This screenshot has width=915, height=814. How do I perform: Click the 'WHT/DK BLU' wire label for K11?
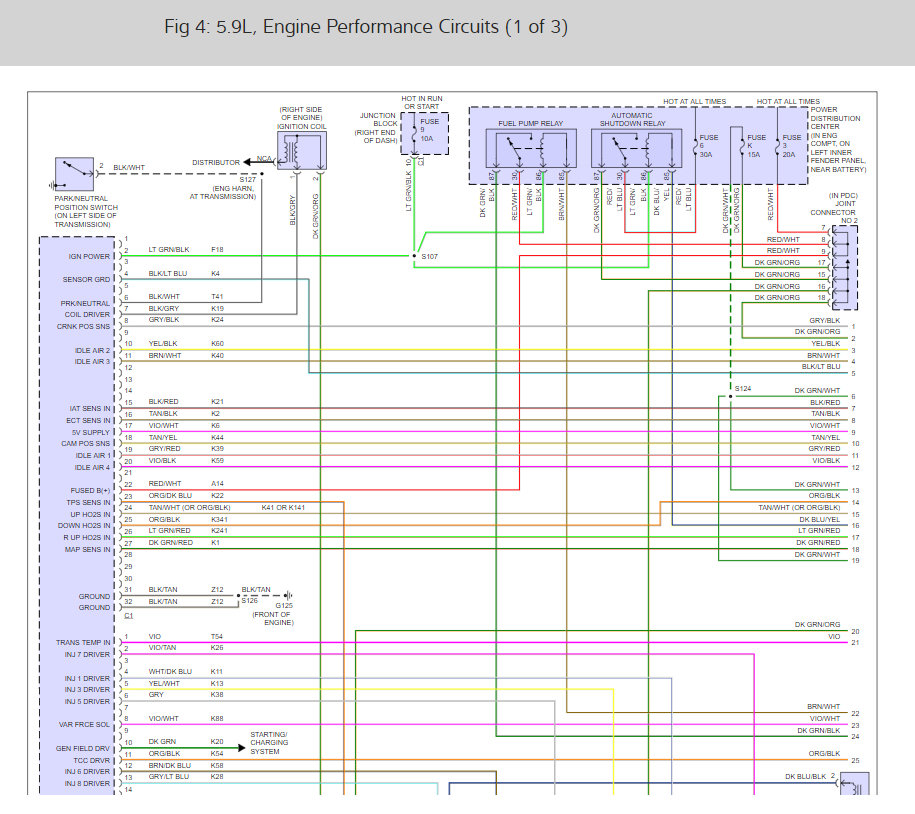pos(170,672)
